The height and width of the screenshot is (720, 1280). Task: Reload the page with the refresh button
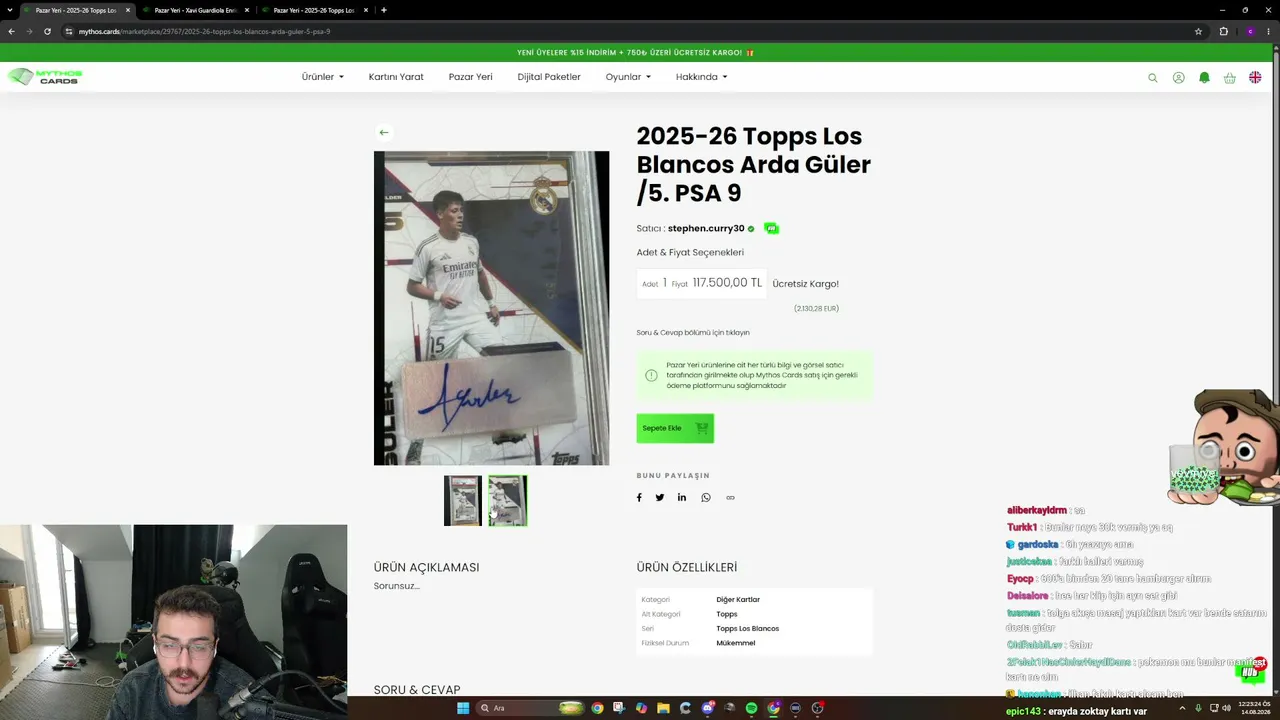click(47, 31)
